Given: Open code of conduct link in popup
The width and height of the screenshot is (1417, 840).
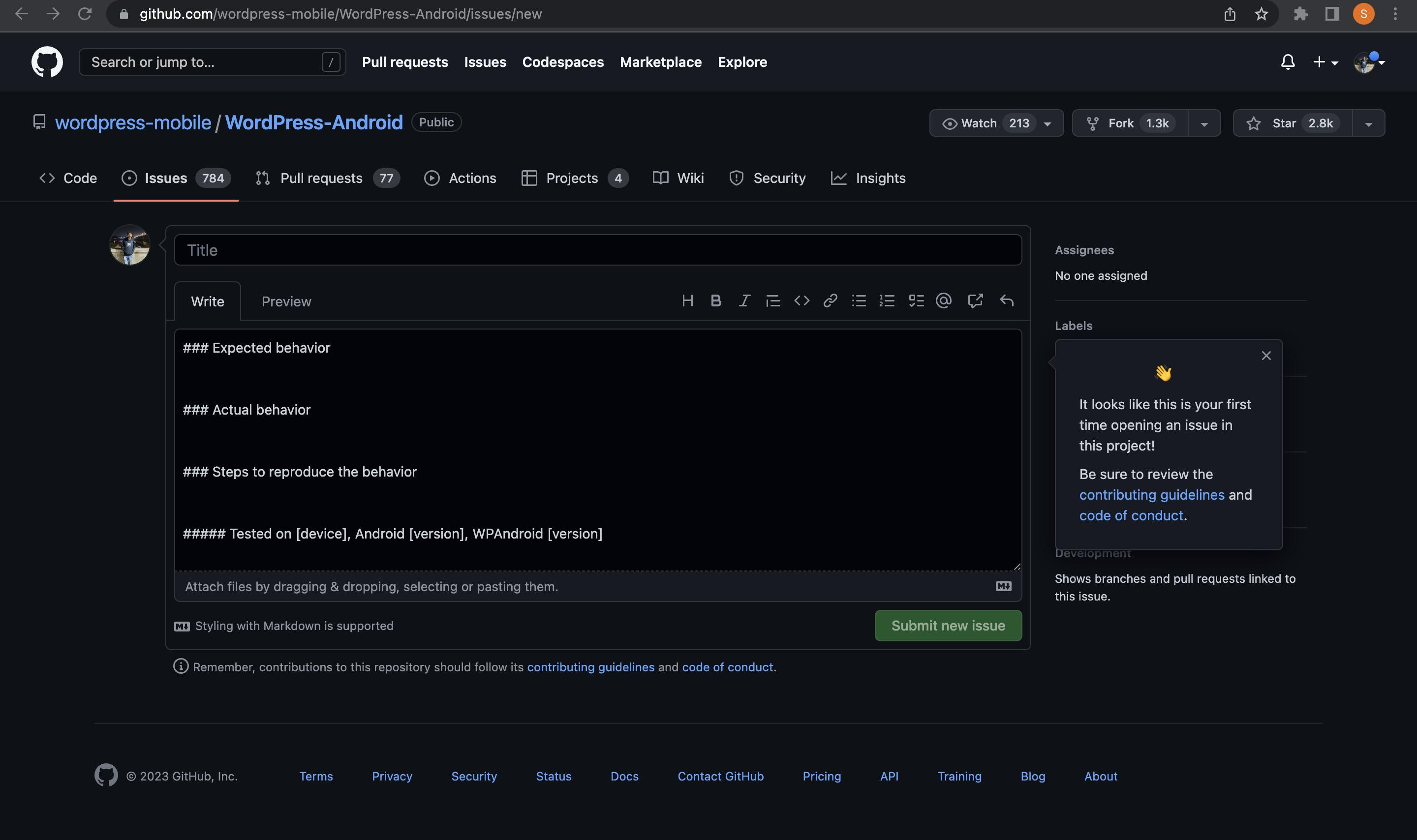Looking at the screenshot, I should pos(1131,515).
